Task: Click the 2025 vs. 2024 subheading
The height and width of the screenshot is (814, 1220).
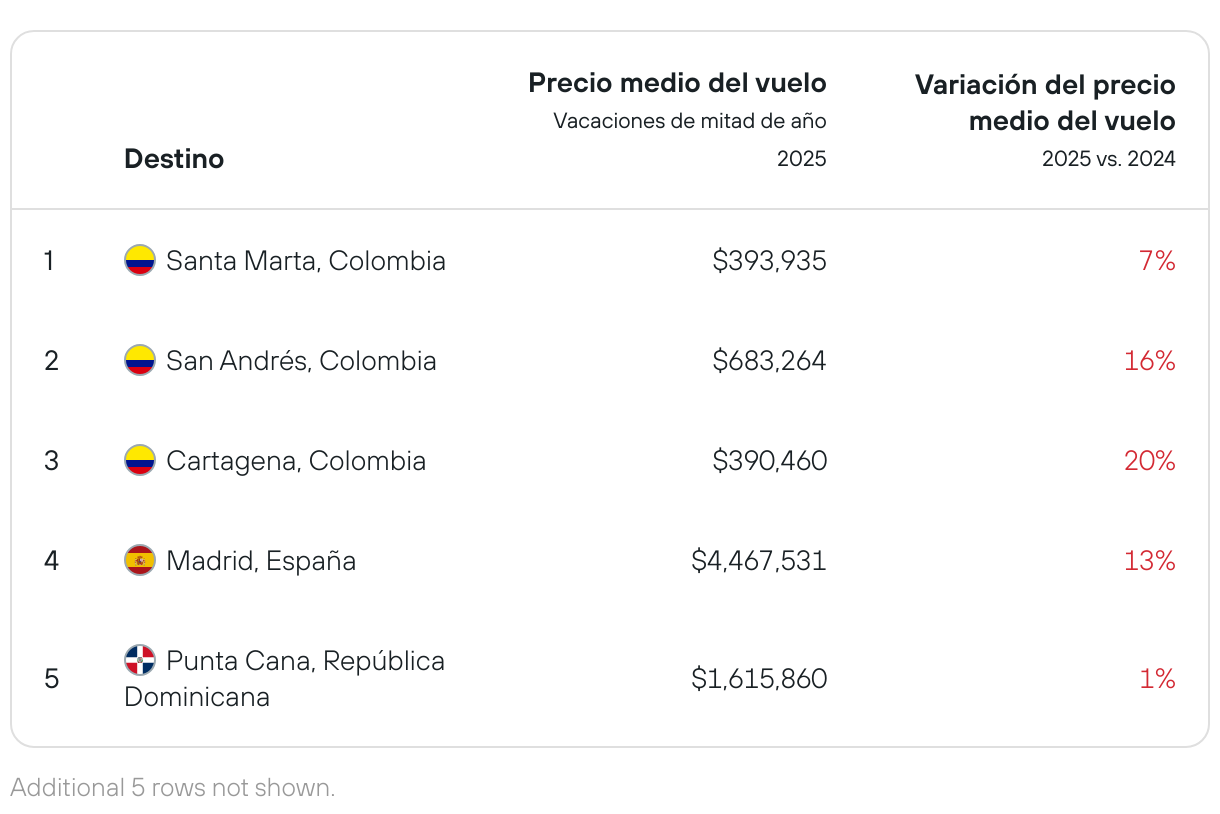Action: point(1109,158)
